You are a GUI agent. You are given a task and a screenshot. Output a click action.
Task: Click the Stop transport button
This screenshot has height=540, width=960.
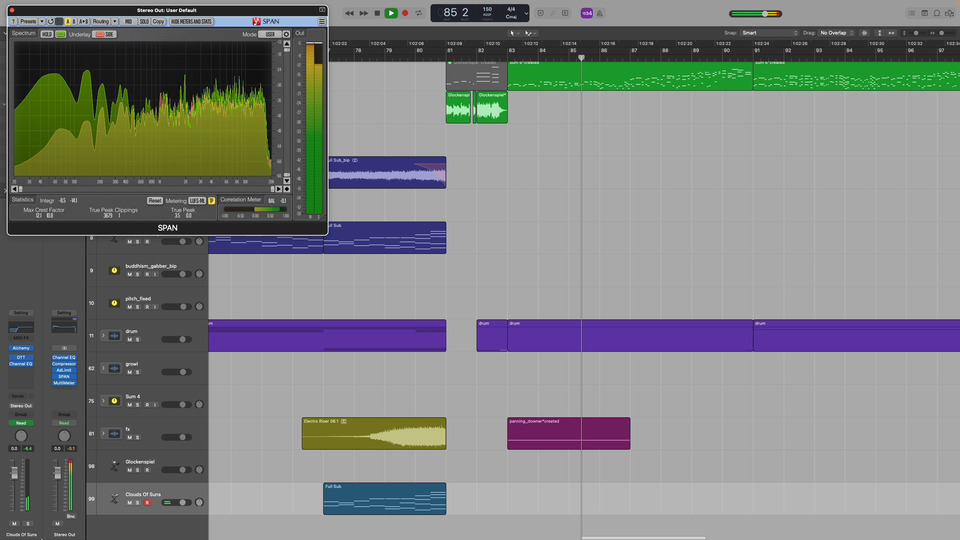[377, 13]
